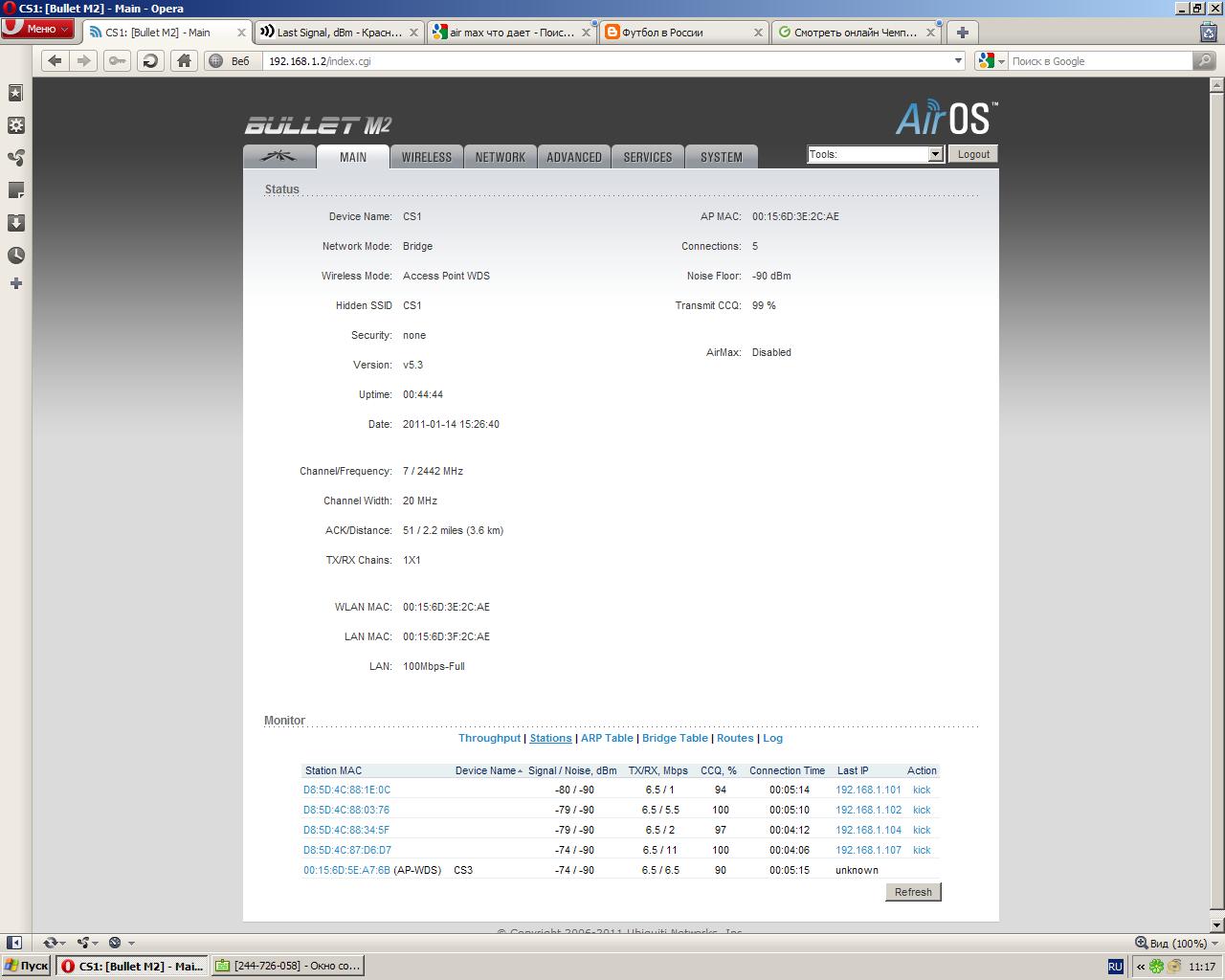
Task: Open the NETWORK settings tab
Action: [x=501, y=157]
